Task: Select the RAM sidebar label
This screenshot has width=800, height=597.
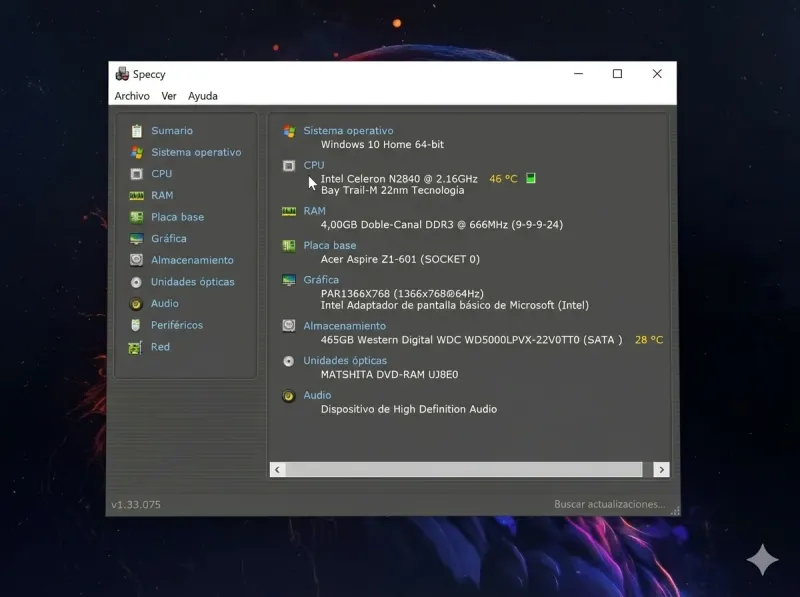Action: [x=162, y=195]
